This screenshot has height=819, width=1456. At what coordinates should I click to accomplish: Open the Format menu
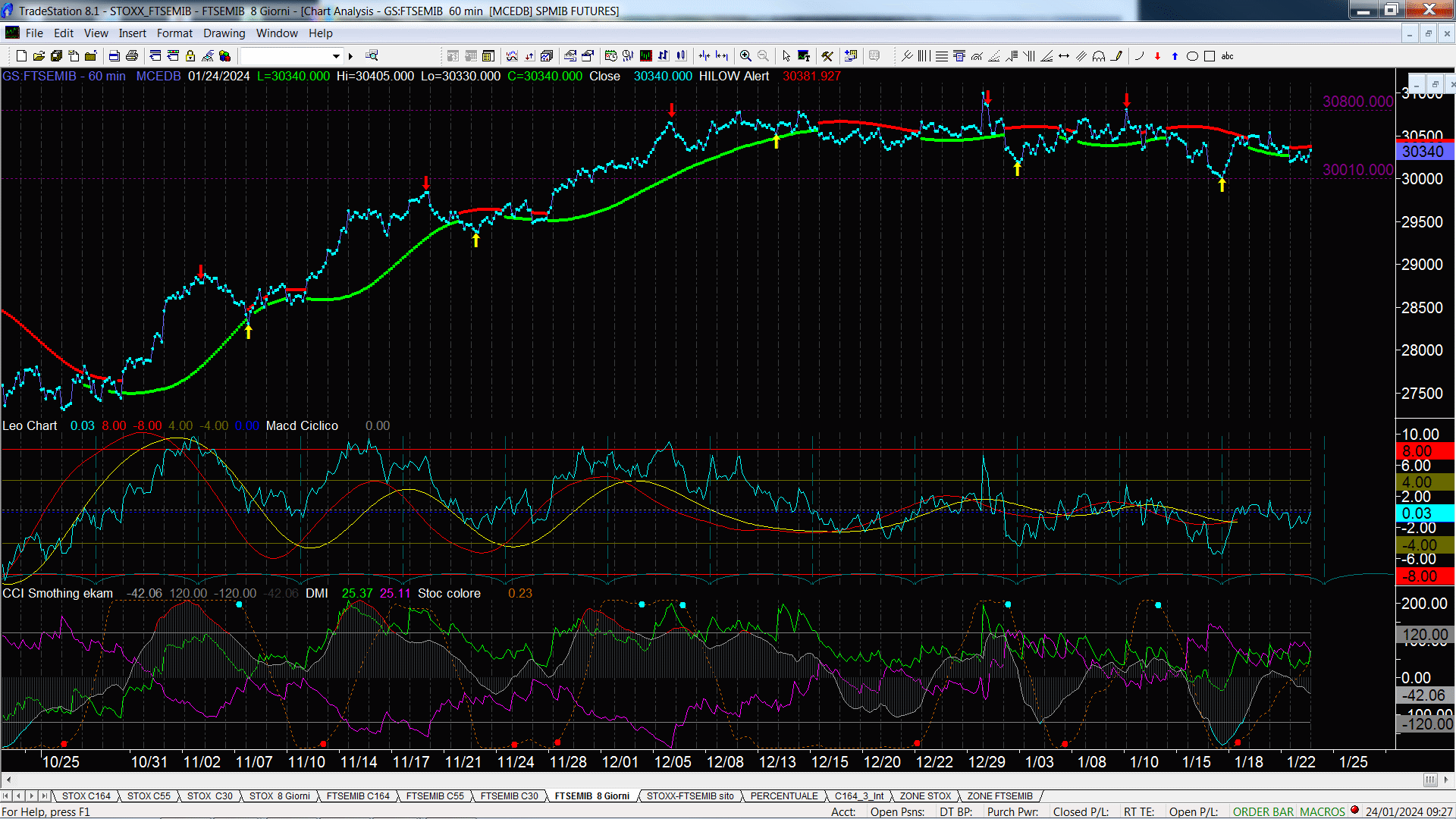[x=174, y=33]
